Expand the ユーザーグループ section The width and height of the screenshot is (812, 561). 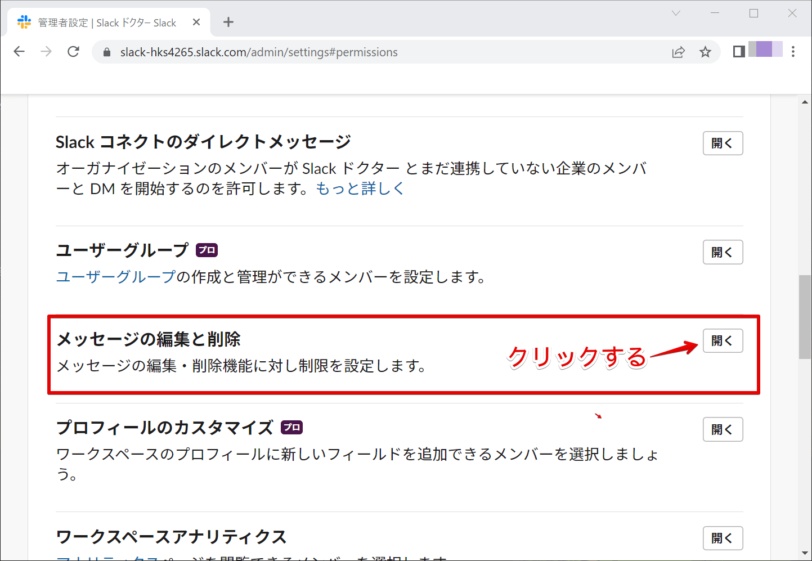(x=722, y=252)
